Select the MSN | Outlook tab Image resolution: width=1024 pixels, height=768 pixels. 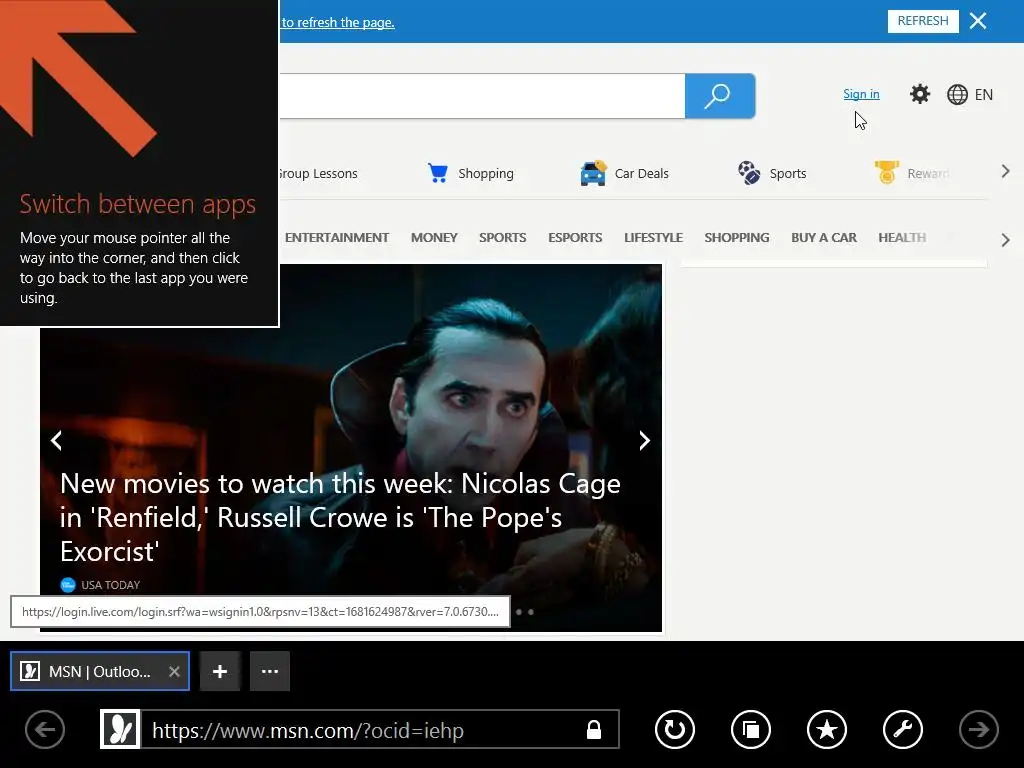coord(99,671)
